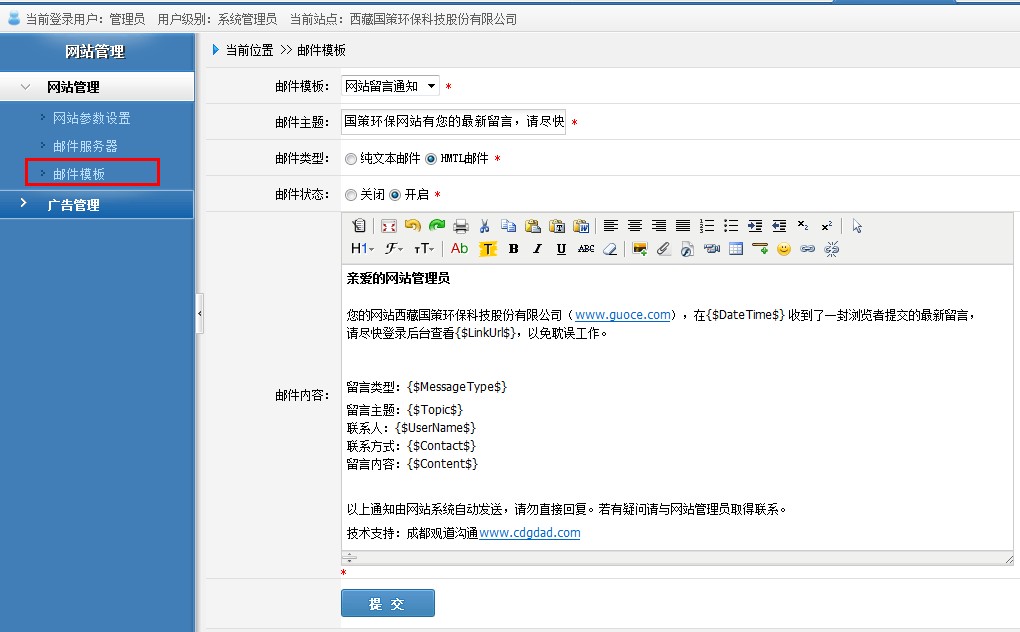Open 邮件服务器 in the sidebar

pos(85,146)
